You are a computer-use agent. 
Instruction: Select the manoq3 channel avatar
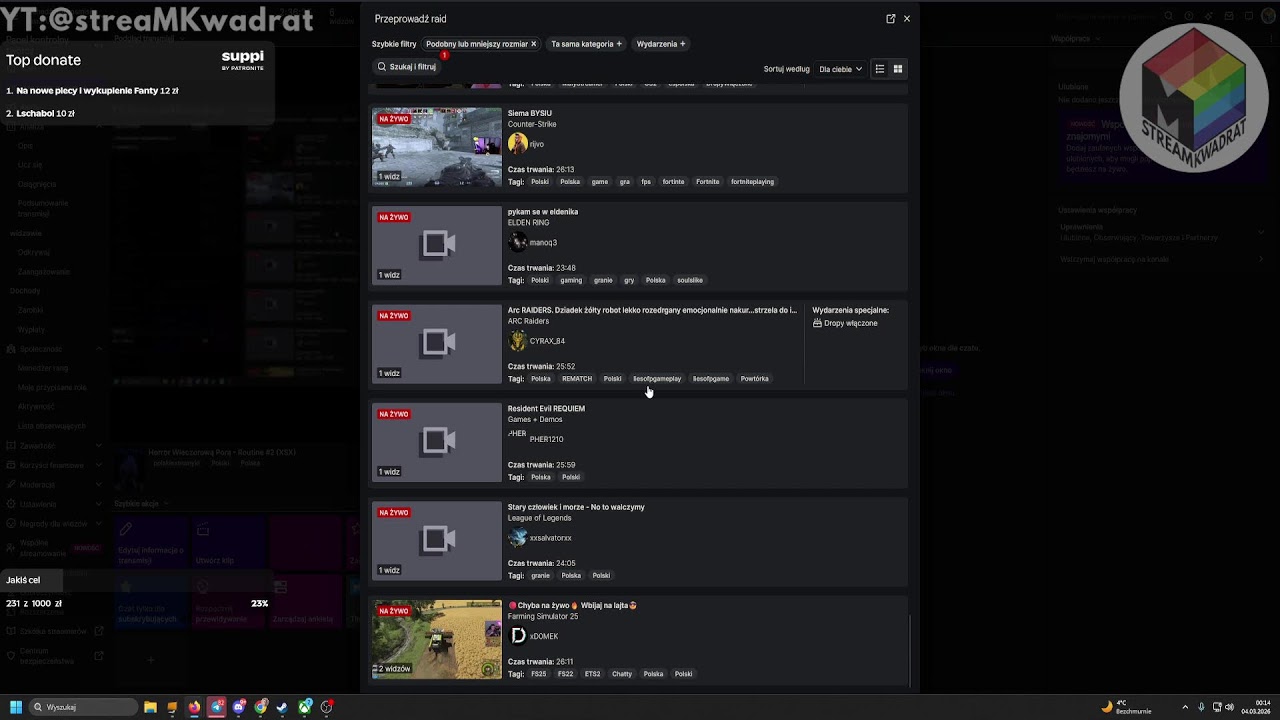pos(517,242)
